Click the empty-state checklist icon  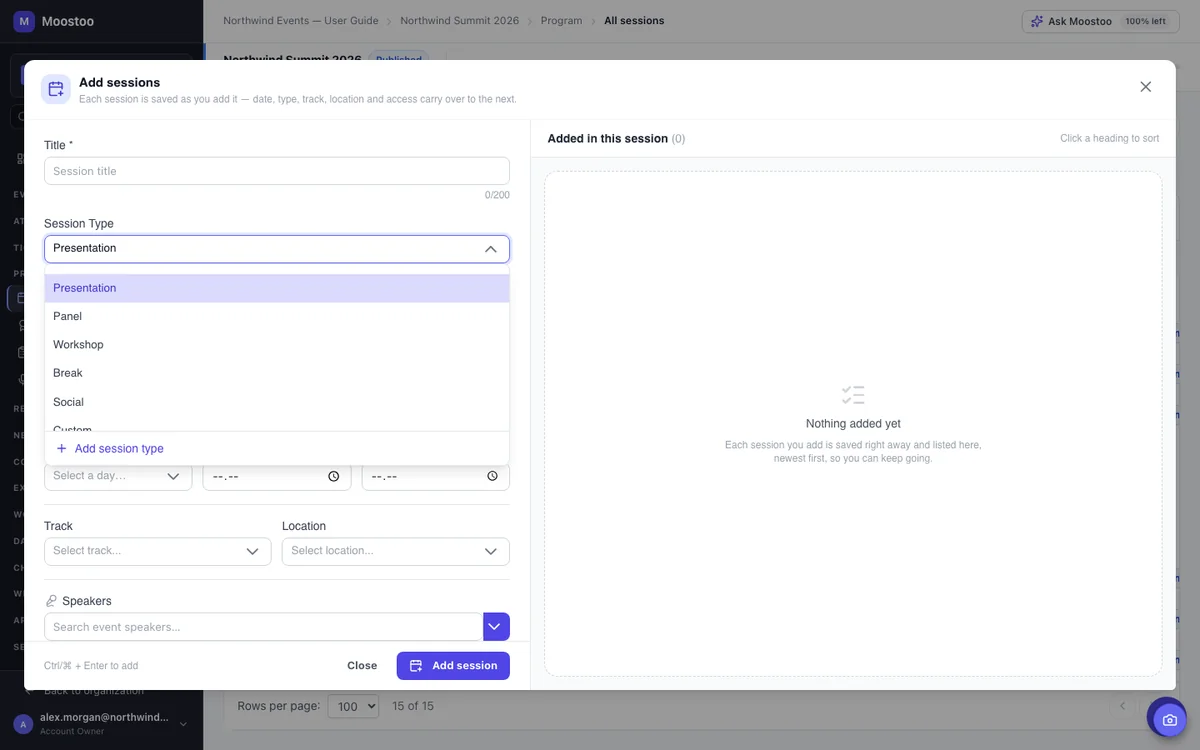click(853, 395)
